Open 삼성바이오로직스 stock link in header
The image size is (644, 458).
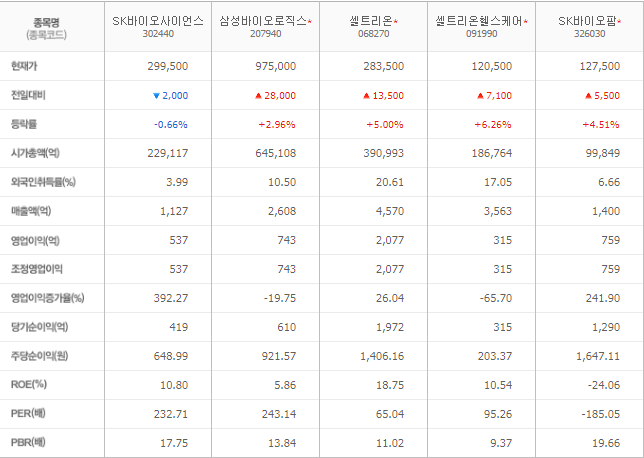coord(263,21)
